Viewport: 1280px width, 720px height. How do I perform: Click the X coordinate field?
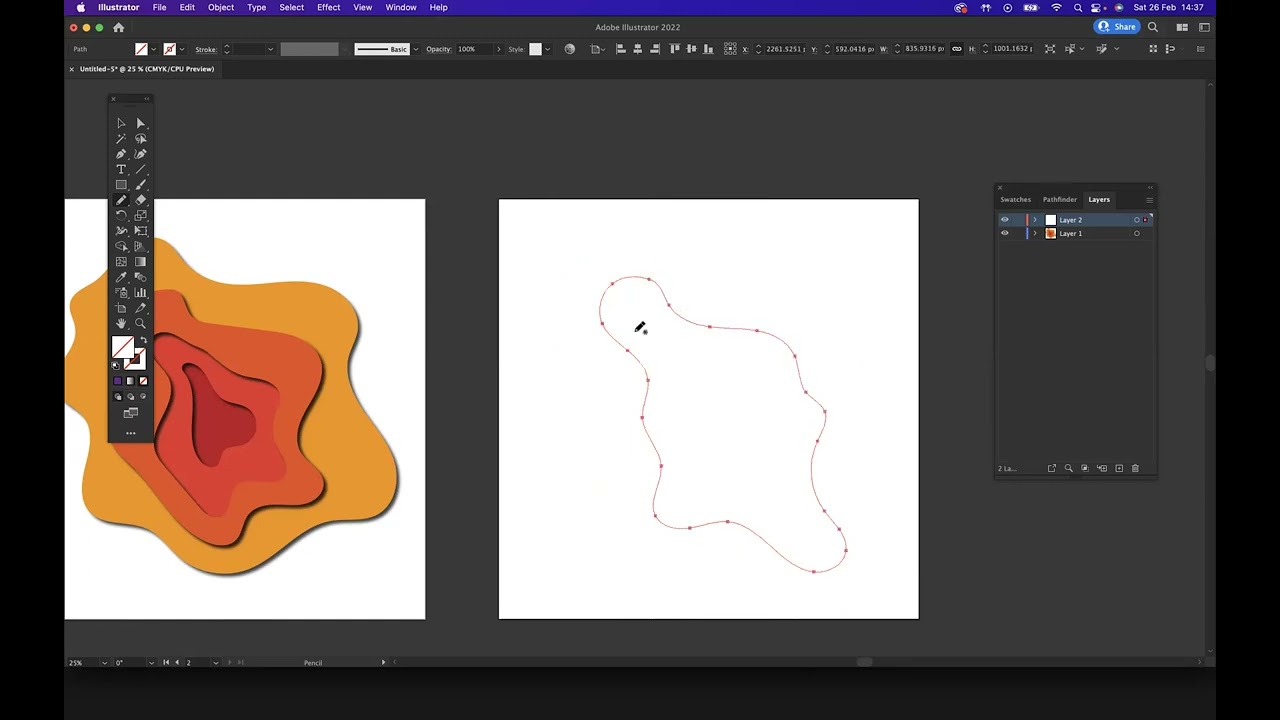coord(783,49)
